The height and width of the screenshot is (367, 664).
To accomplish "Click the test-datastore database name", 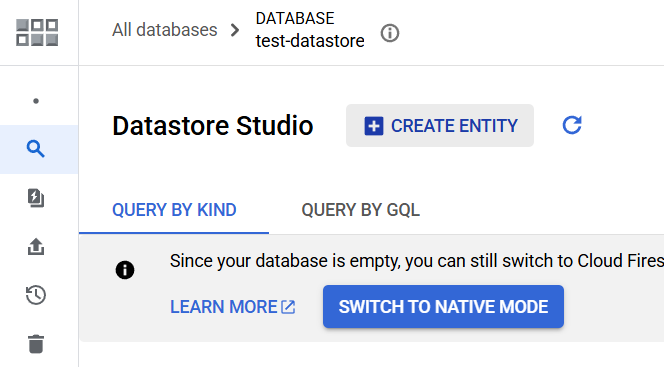I will tap(310, 41).
